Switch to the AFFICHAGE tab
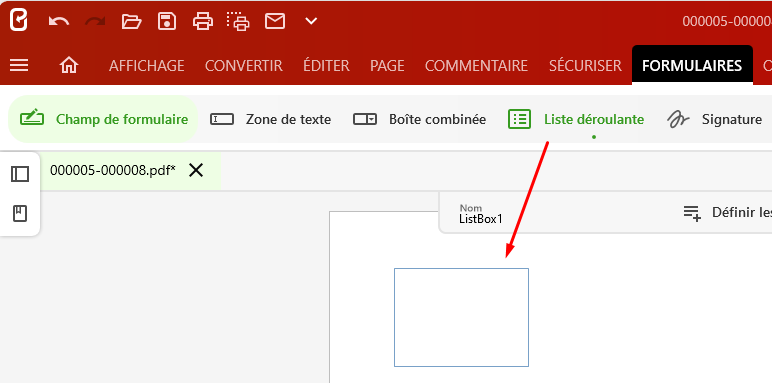This screenshot has height=383, width=772. (147, 65)
